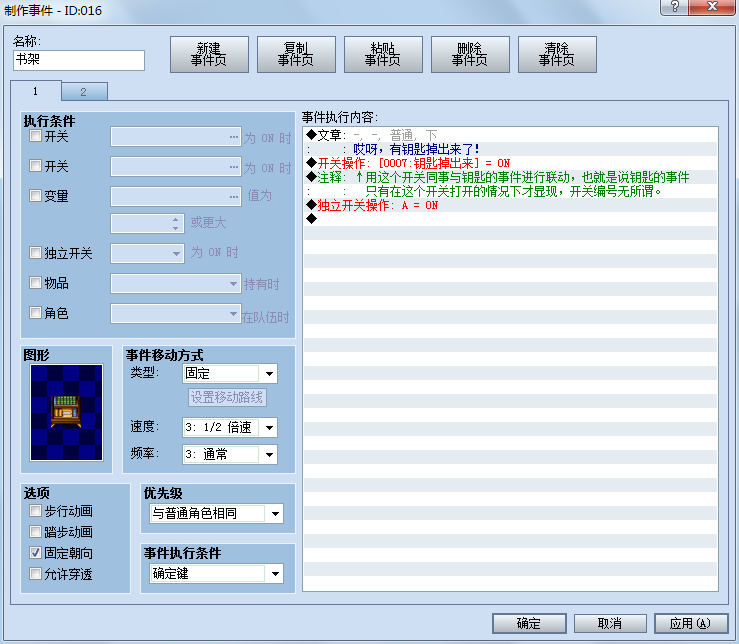Viewport: 739px width, 644px height.
Task: Click the 取消 cancel button
Action: (610, 624)
